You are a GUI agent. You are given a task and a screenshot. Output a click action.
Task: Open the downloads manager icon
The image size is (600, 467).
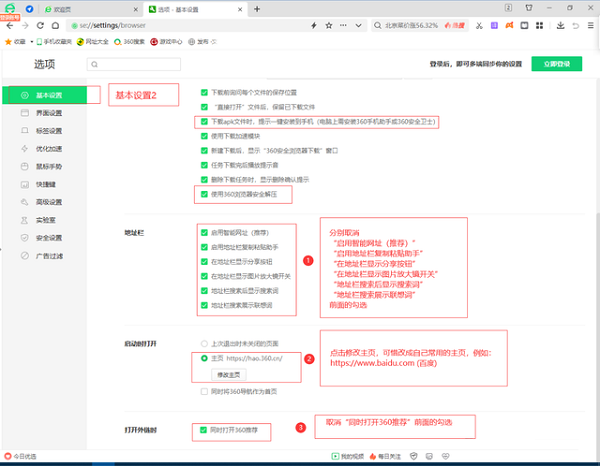tap(561, 25)
